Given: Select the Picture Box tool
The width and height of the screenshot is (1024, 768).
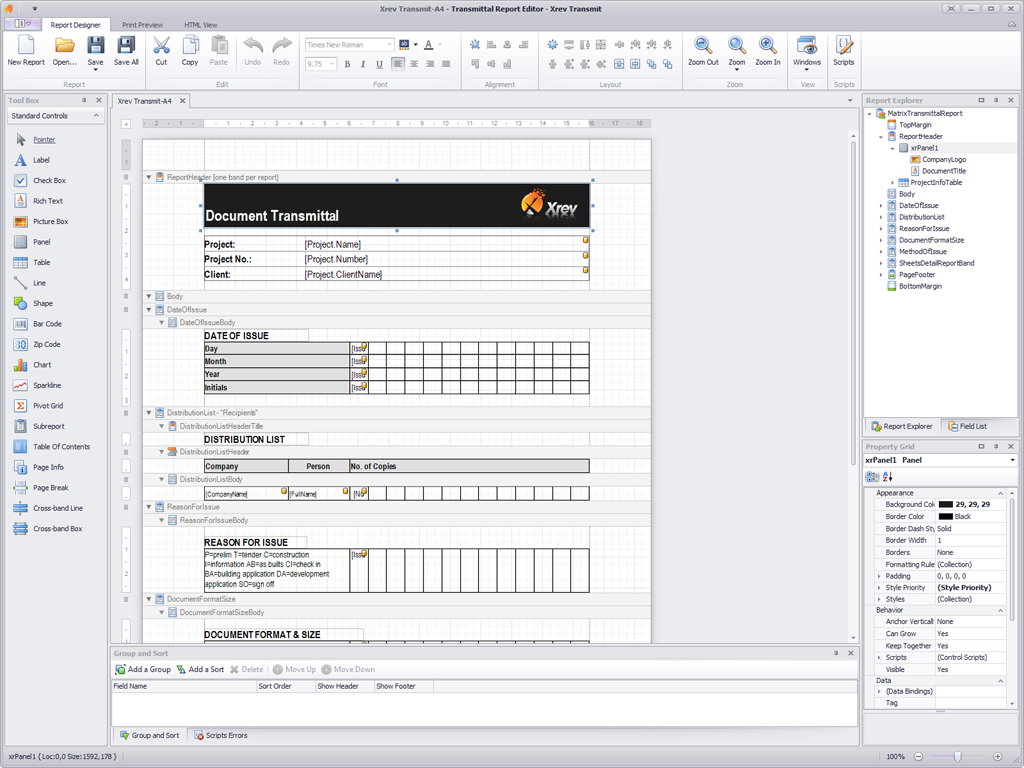Looking at the screenshot, I should [x=51, y=221].
